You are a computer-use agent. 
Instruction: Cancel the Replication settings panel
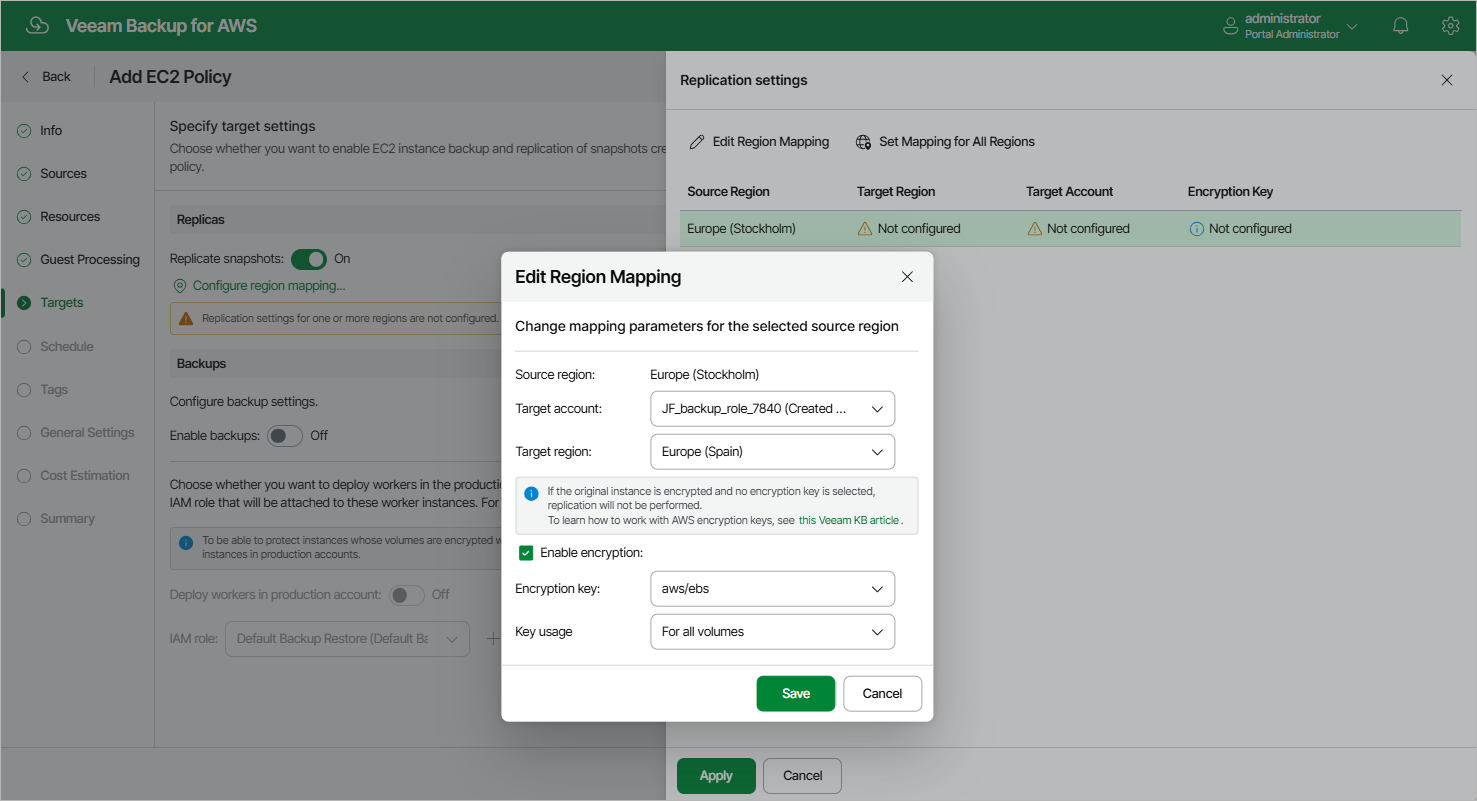pyautogui.click(x=803, y=776)
